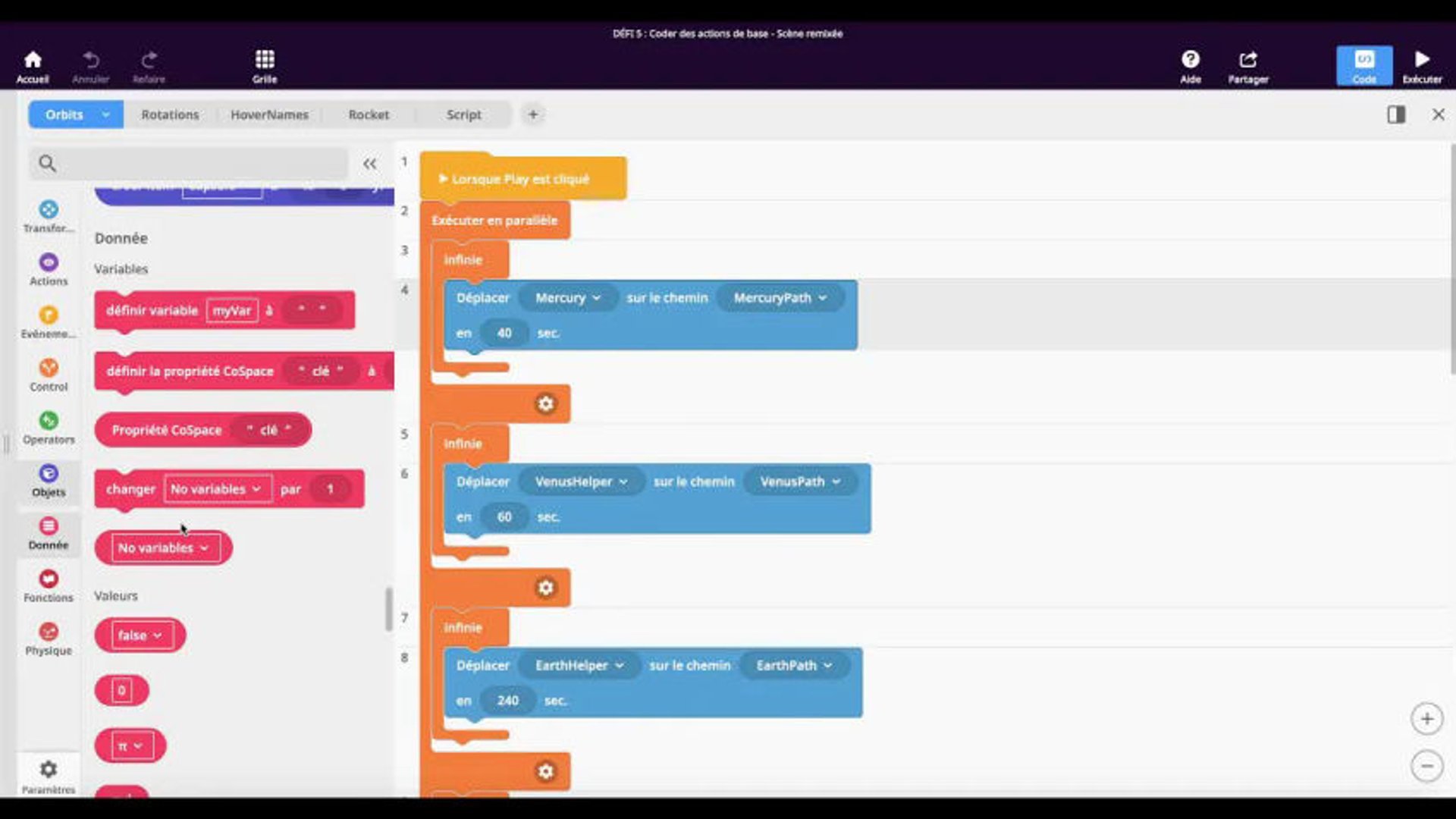Select the infinie block on line 7
Screen dimensions: 1456x819
[463, 628]
